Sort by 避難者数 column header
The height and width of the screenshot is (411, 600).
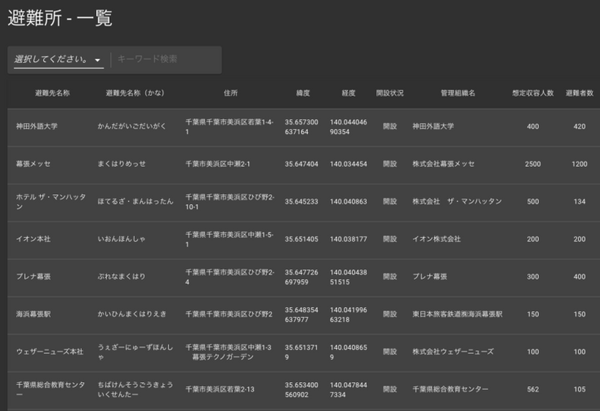coord(579,93)
